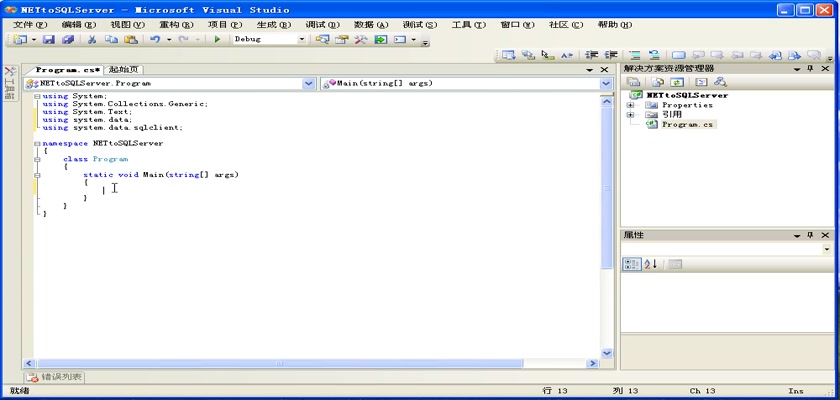Screen dimensions: 840x400
Task: Undo the last edit with the Undo icon
Action: pyautogui.click(x=155, y=39)
